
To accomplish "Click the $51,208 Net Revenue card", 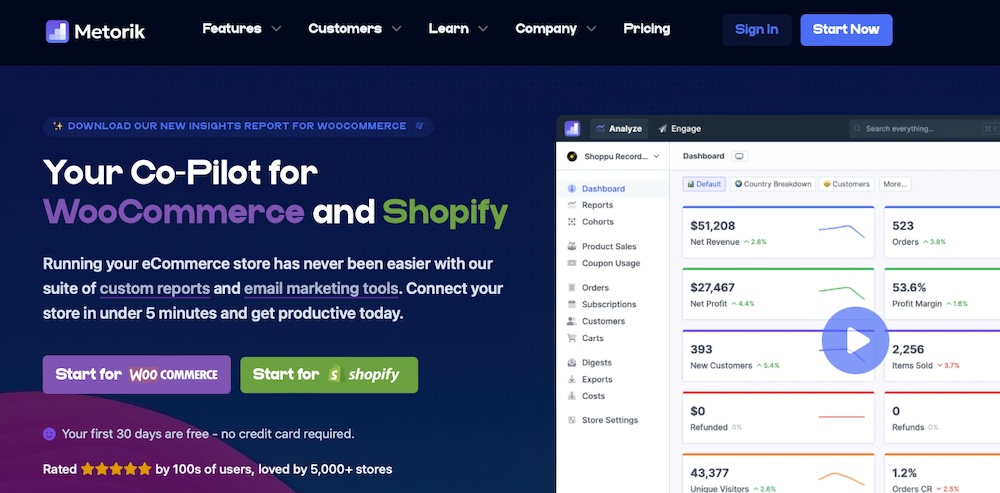I will tap(778, 232).
